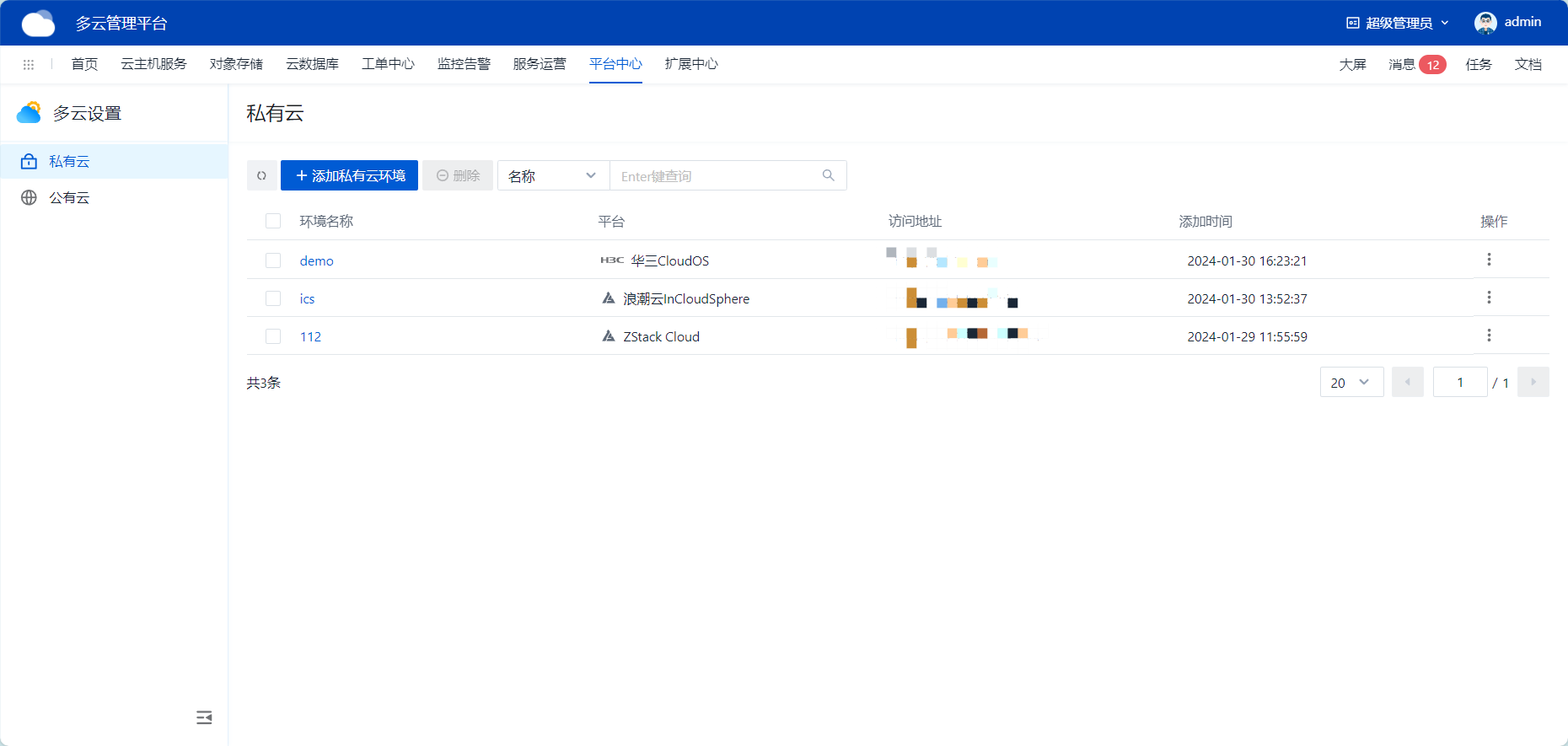
Task: Open the page size 20 dropdown
Action: 1351,382
